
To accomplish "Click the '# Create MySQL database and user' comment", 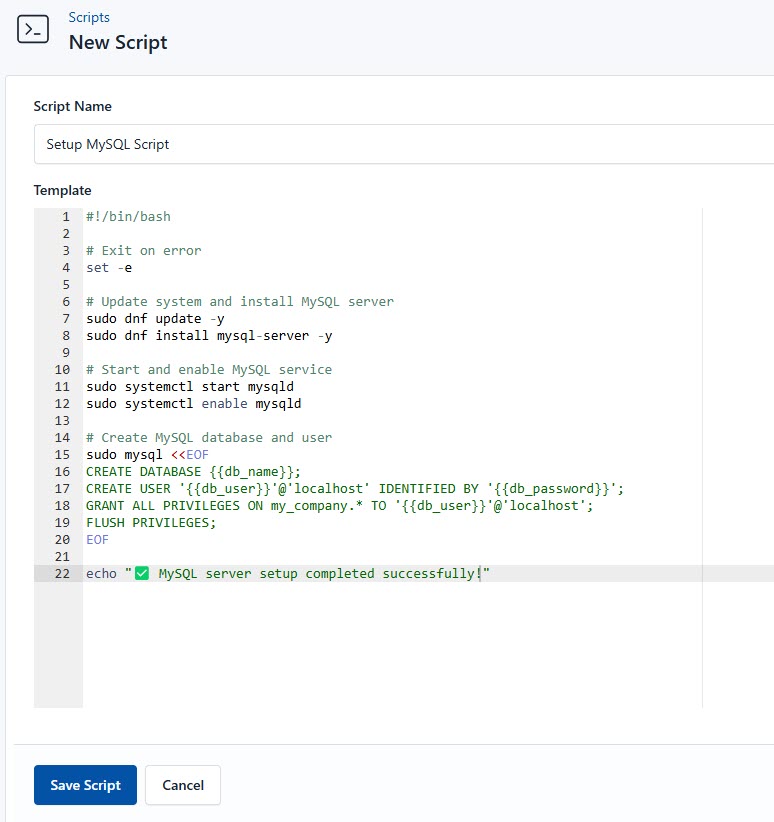I will tap(209, 438).
